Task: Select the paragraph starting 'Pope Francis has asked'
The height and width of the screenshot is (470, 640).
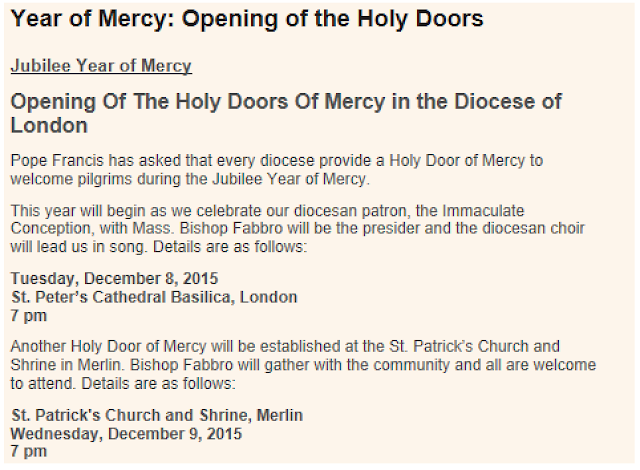Action: 277,170
